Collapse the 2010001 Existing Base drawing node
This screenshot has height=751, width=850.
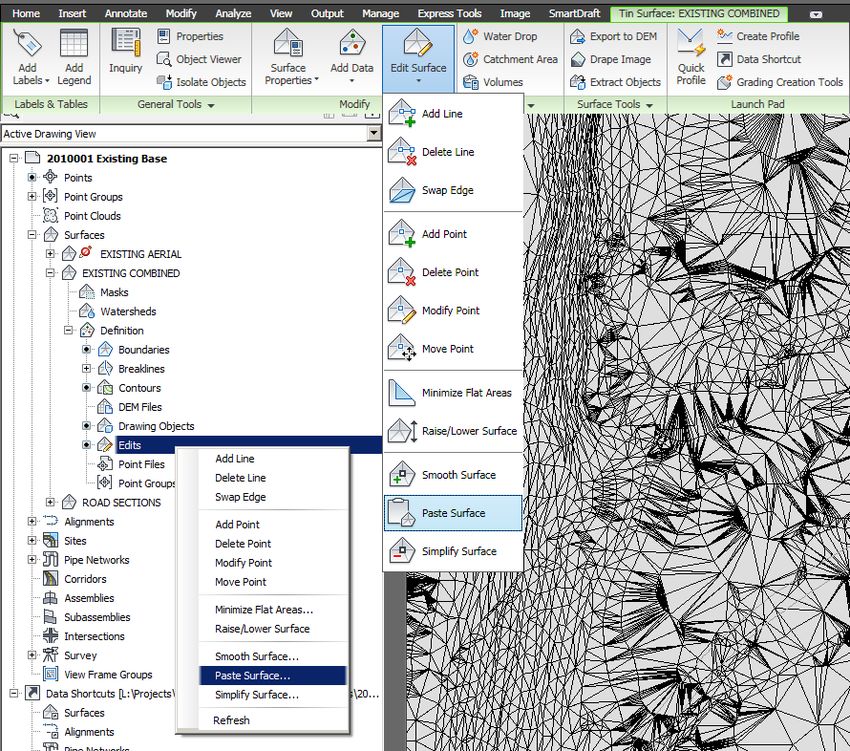[14, 158]
